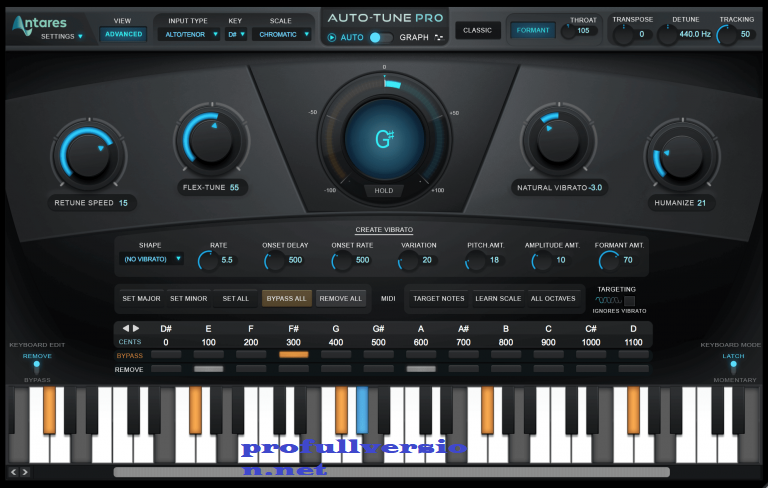Toggle All Octaves
Viewport: 768px width, 488px height.
[553, 298]
